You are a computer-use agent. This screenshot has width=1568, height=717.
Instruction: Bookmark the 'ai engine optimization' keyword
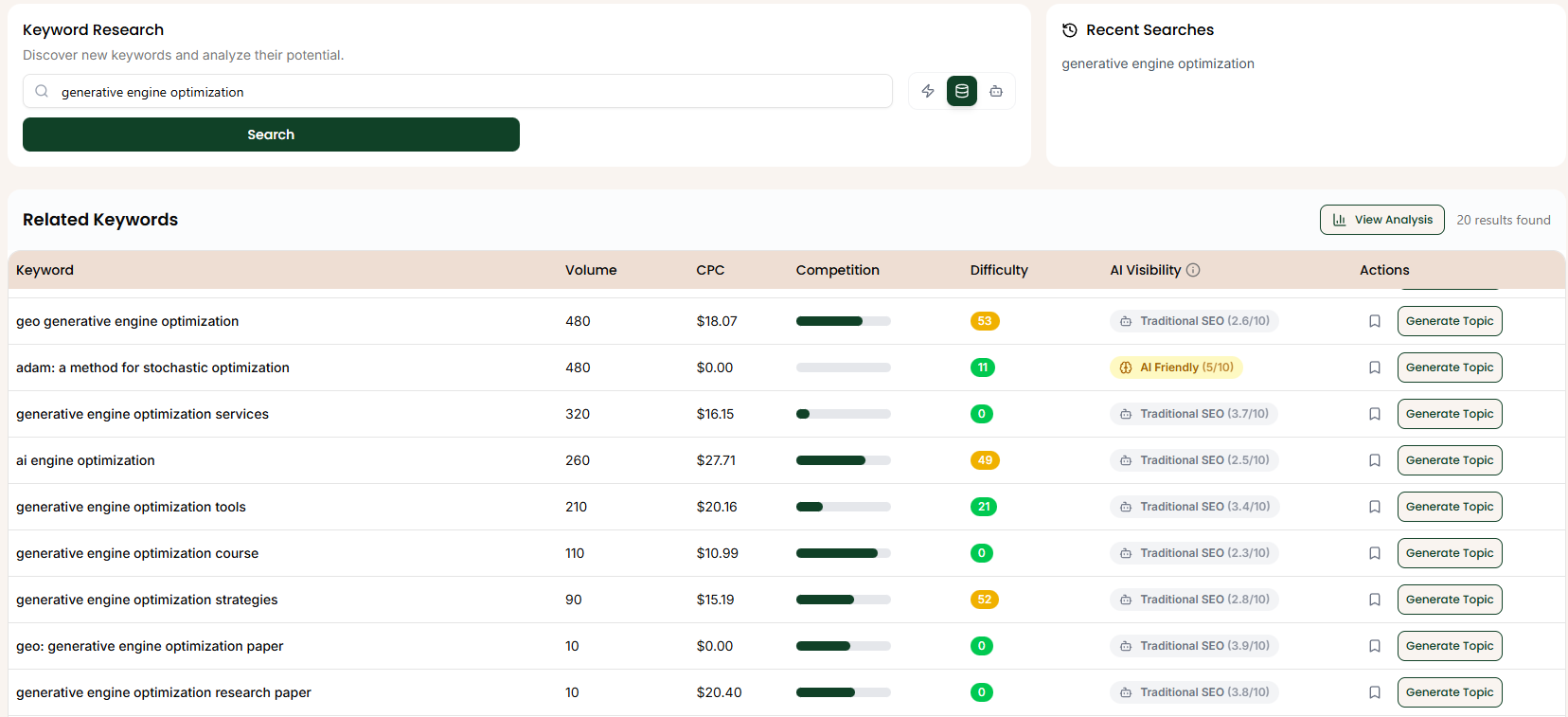coord(1375,460)
